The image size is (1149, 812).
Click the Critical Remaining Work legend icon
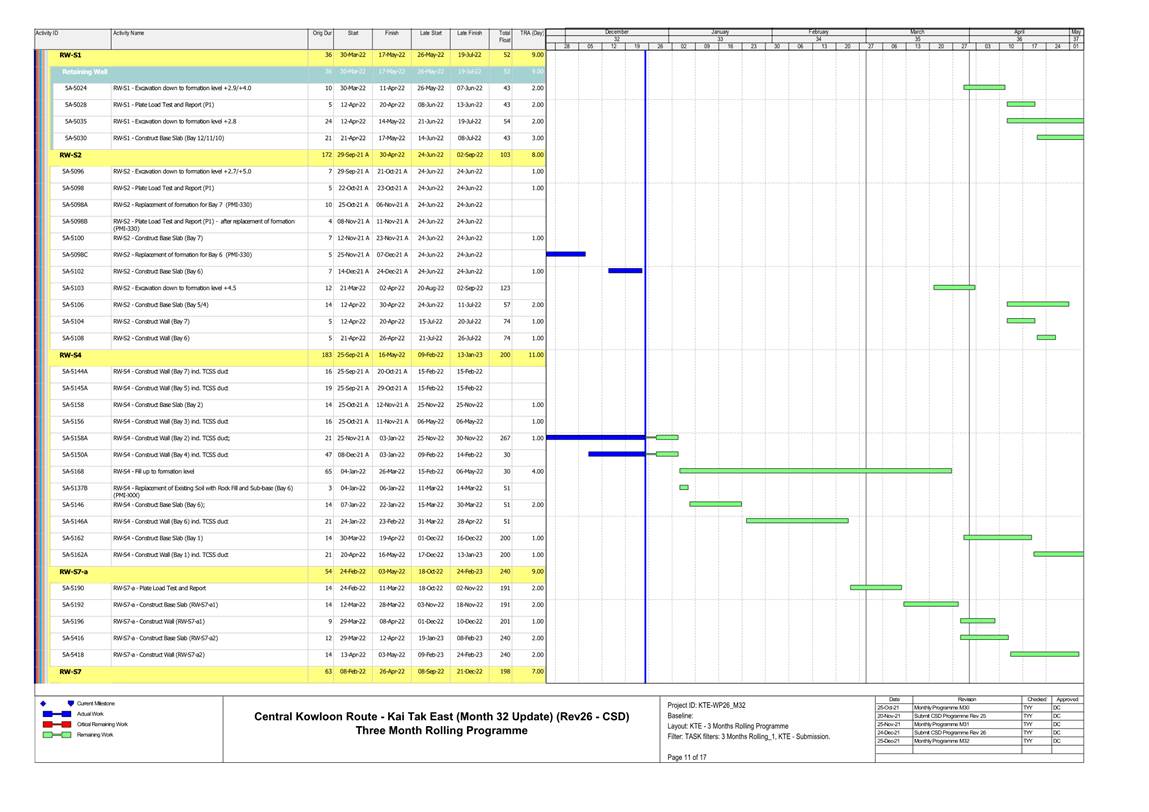(x=56, y=724)
